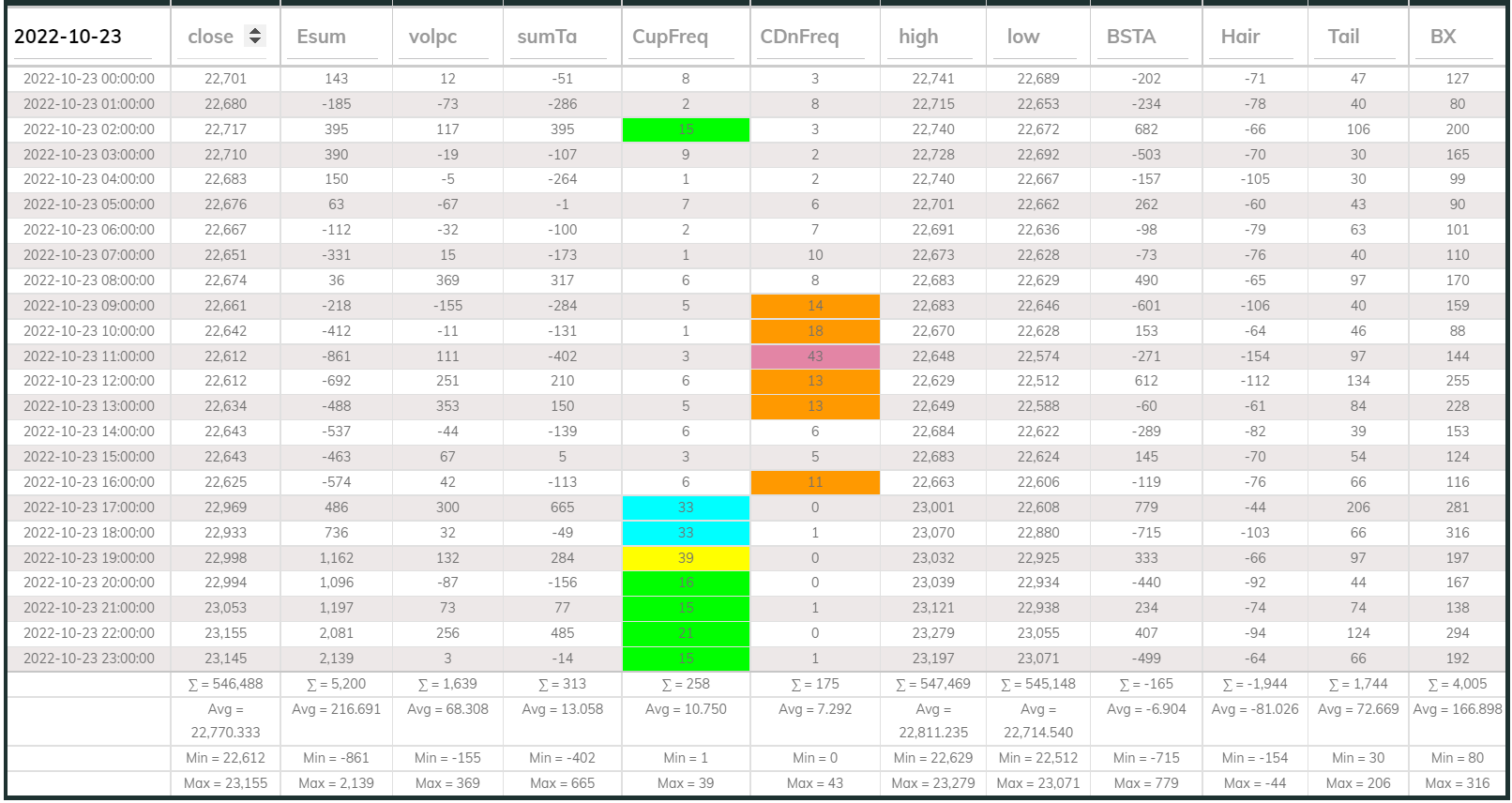Click sumTa value -402
This screenshot has height=803, width=1512.
coord(563,356)
